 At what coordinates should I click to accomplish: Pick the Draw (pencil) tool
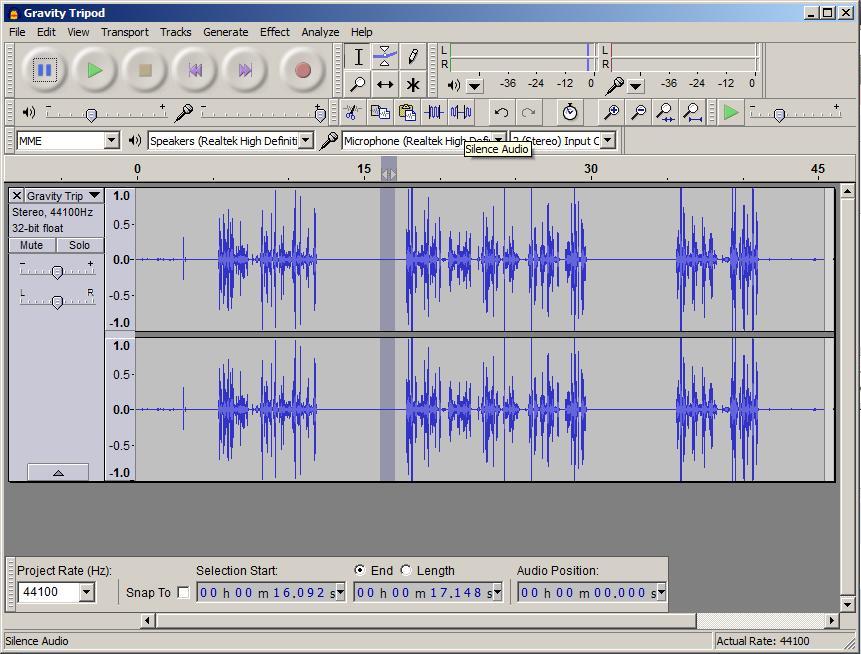412,57
